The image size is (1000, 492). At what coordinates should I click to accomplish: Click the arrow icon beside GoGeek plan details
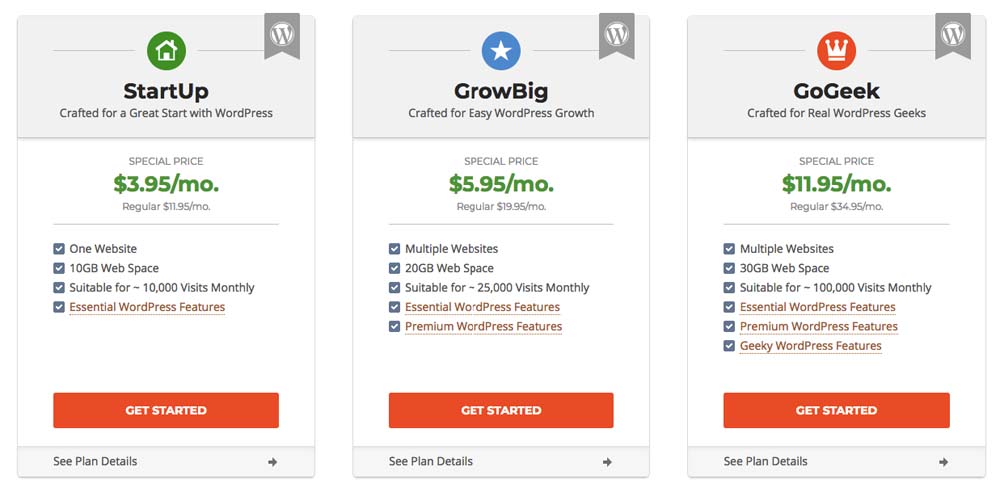point(943,462)
